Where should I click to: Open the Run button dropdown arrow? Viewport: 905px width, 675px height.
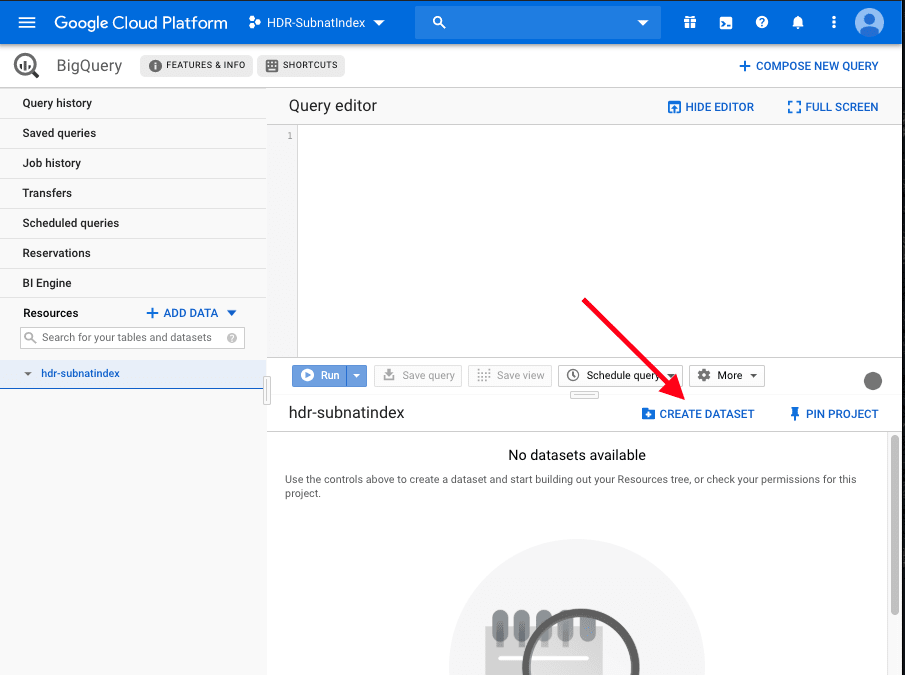point(357,376)
